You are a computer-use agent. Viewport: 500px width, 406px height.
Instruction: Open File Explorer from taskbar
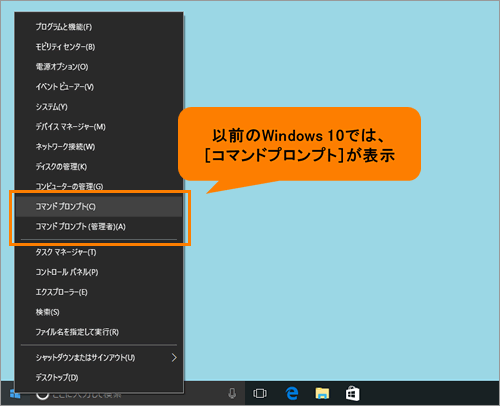[x=322, y=394]
